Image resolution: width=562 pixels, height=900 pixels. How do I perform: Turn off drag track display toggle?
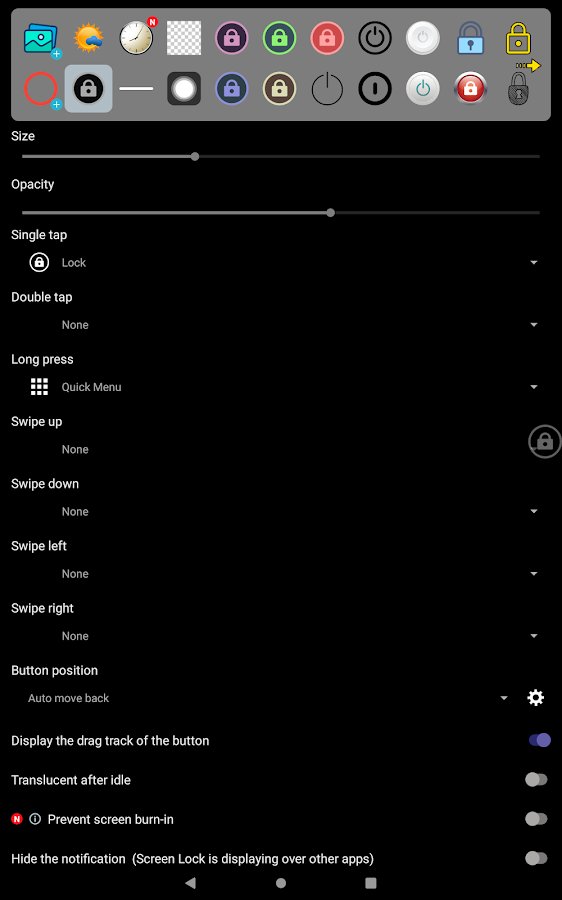point(539,740)
